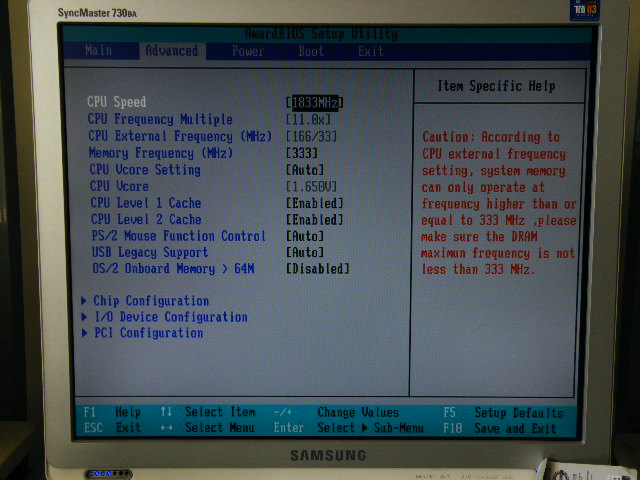
Task: Go to the Boot menu tab
Action: [x=311, y=51]
